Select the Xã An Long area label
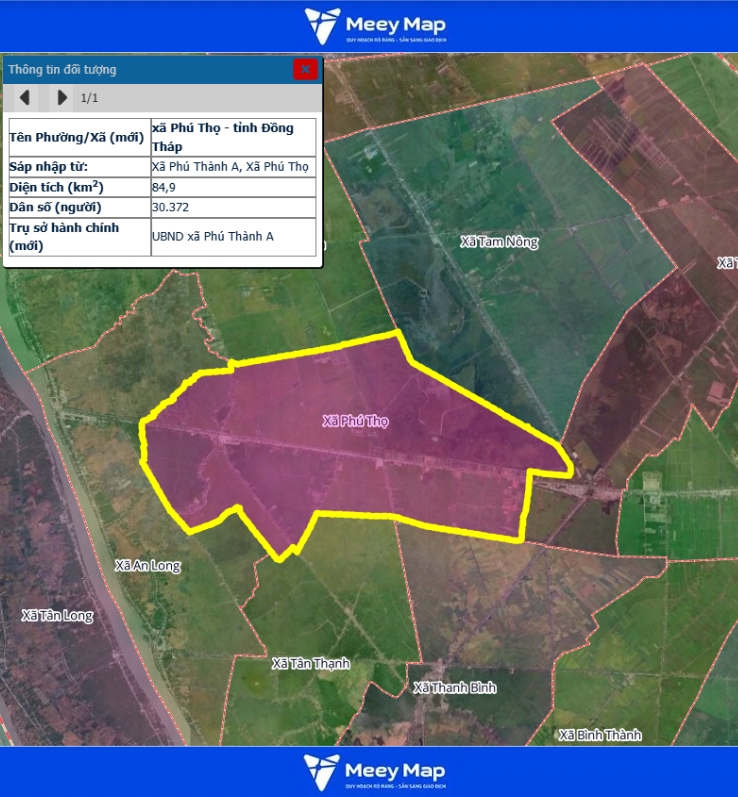This screenshot has width=738, height=797. (148, 565)
